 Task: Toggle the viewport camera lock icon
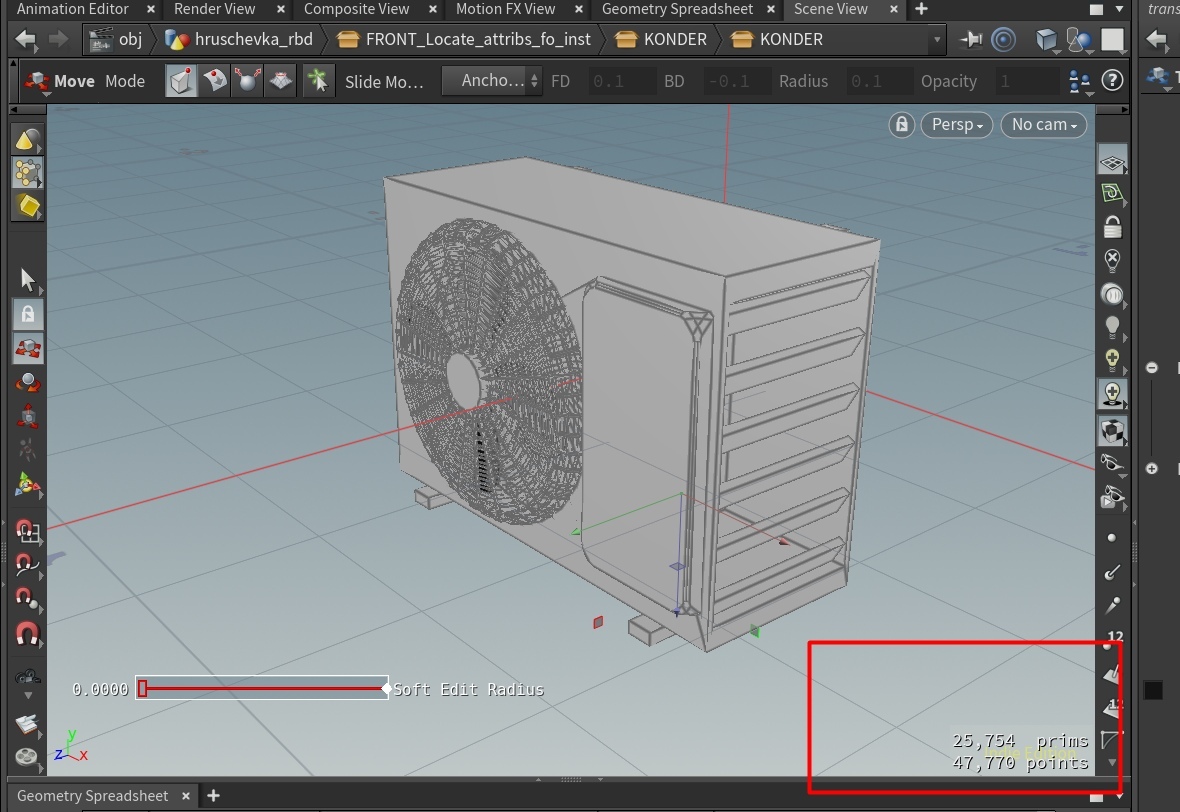902,125
